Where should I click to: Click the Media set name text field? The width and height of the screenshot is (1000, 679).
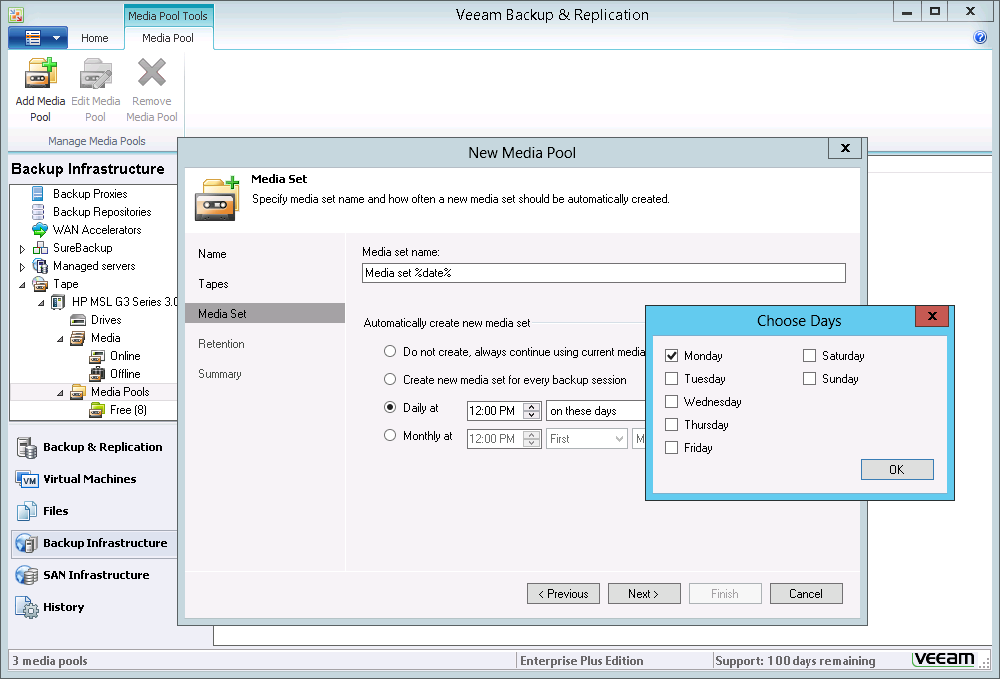603,273
